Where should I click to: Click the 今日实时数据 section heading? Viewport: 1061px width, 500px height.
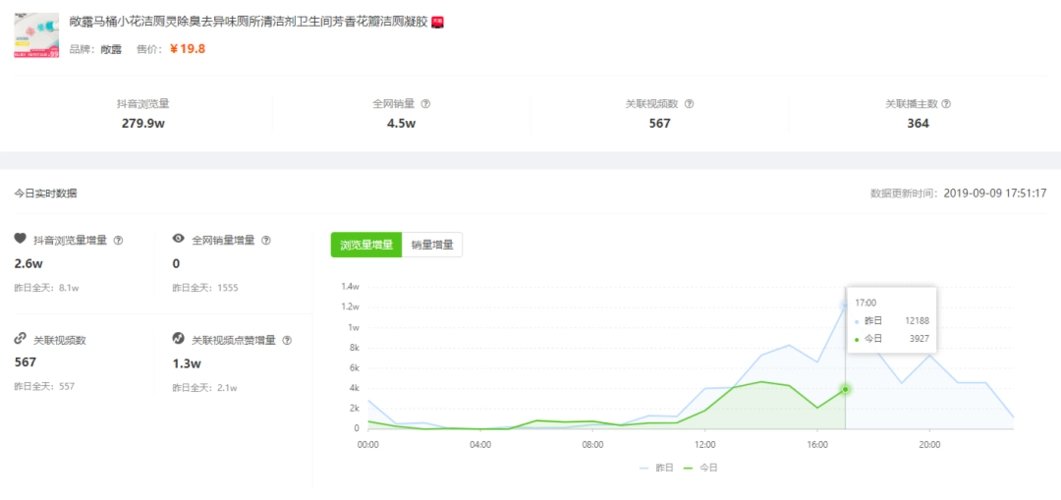(45, 194)
